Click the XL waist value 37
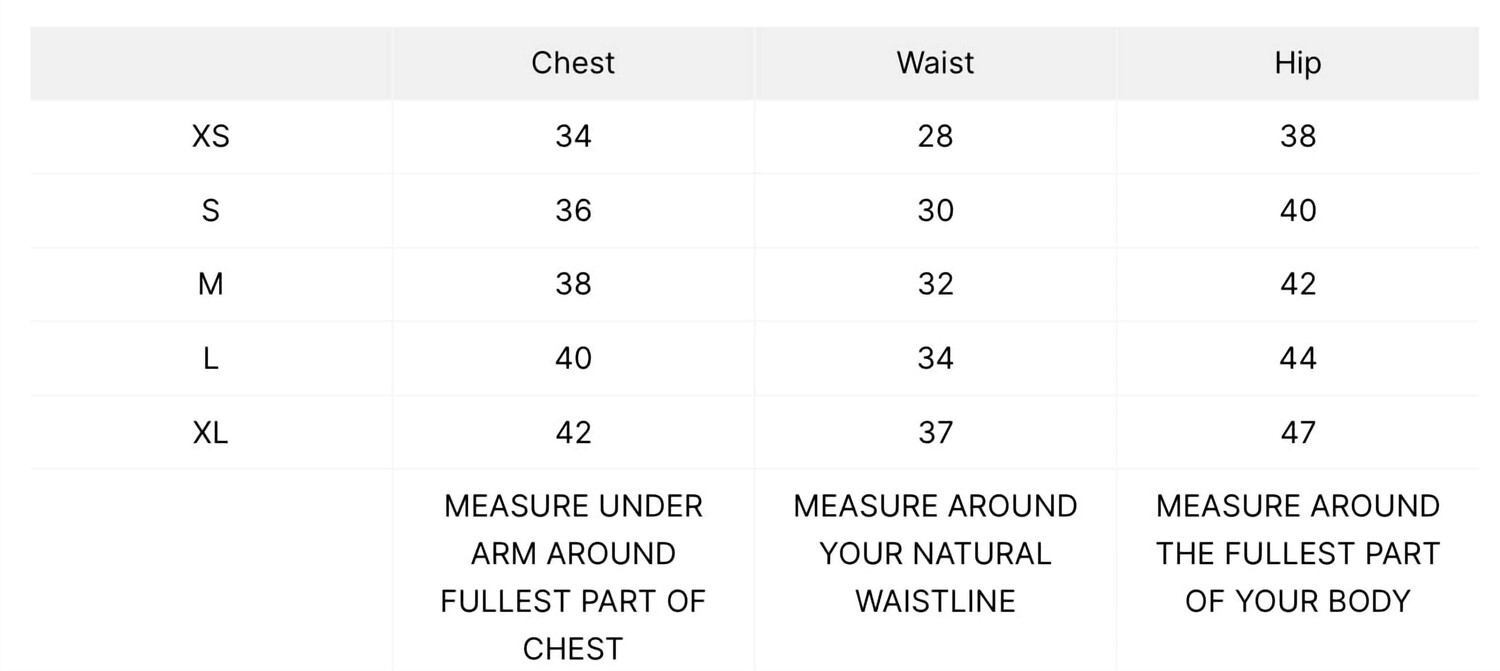Image resolution: width=1500 pixels, height=671 pixels. click(x=935, y=432)
